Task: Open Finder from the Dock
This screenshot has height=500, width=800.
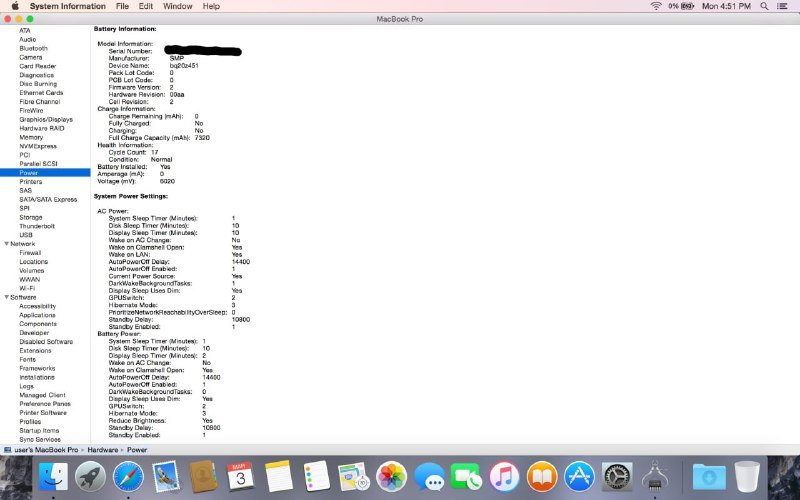Action: tap(53, 477)
